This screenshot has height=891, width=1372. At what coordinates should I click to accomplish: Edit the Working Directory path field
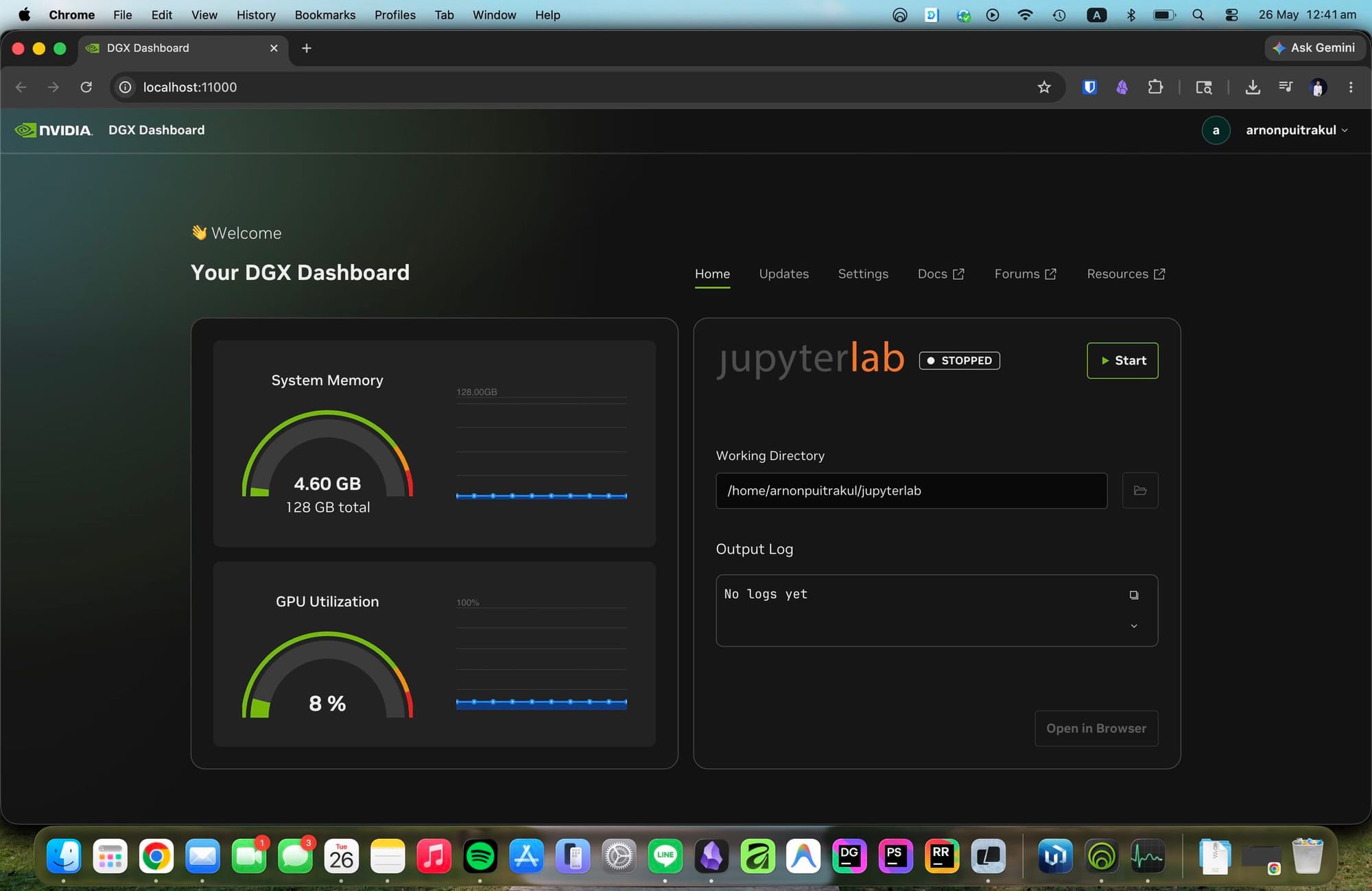(911, 490)
